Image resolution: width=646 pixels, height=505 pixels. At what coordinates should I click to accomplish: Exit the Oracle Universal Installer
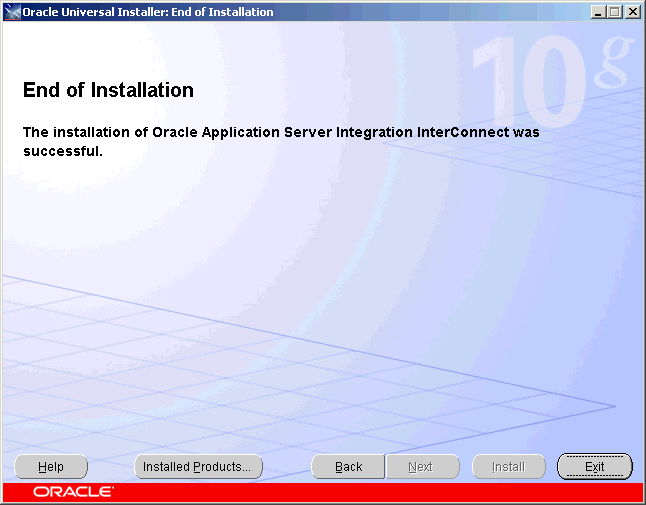click(595, 467)
